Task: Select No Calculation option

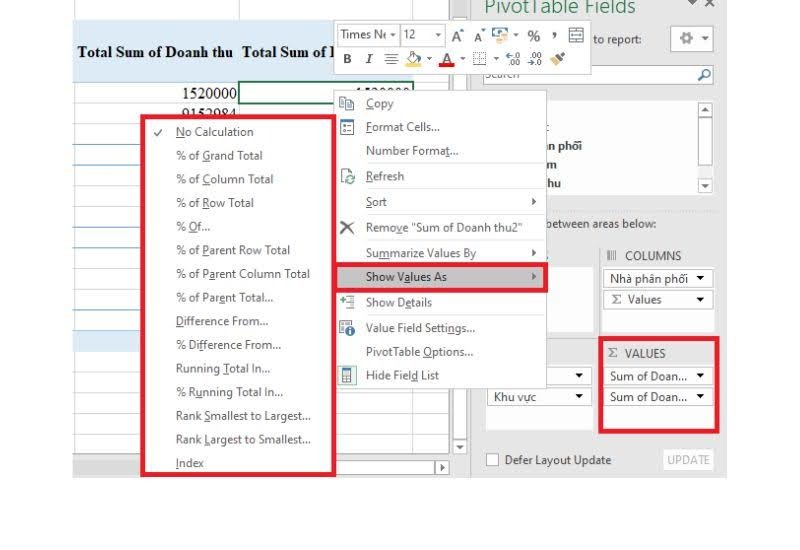Action: click(238, 132)
